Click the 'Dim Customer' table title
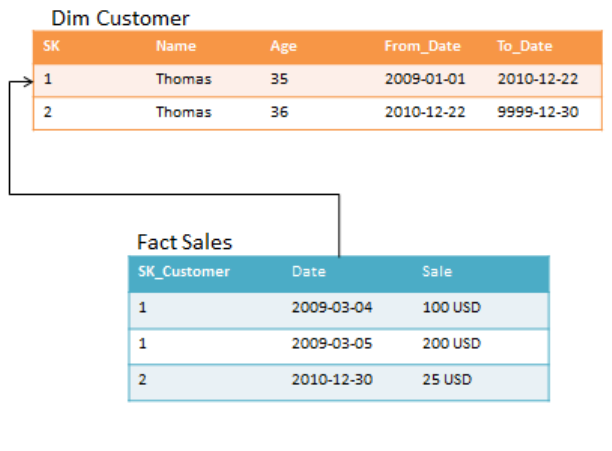The height and width of the screenshot is (451, 612). click(120, 18)
